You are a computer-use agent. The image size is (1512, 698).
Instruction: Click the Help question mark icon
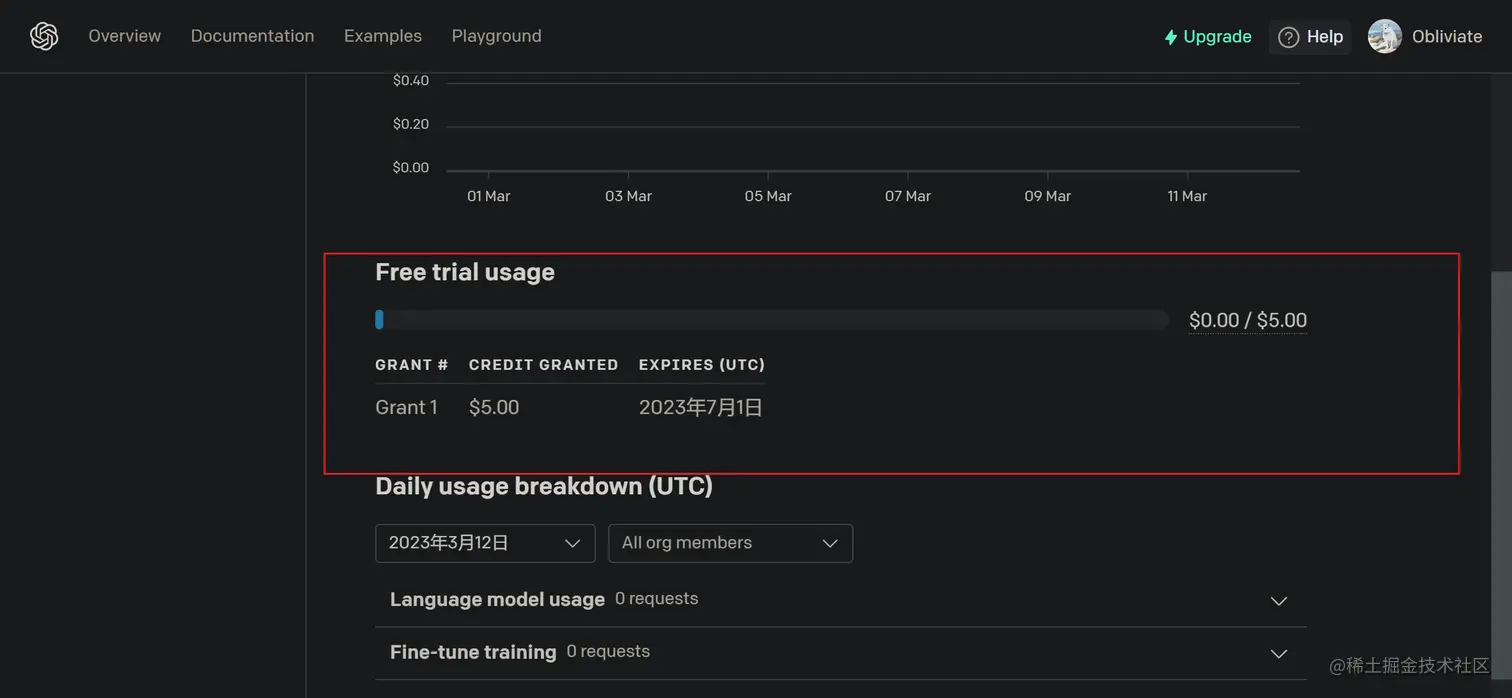point(1289,37)
